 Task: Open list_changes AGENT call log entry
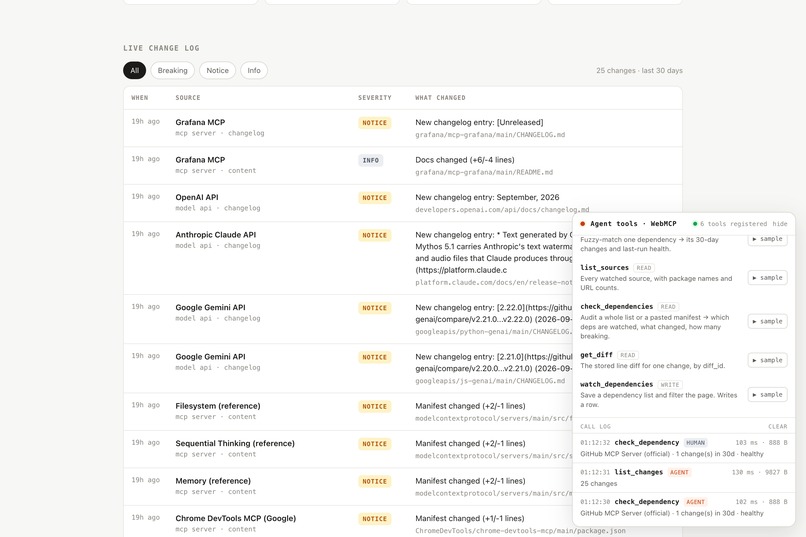[684, 478]
